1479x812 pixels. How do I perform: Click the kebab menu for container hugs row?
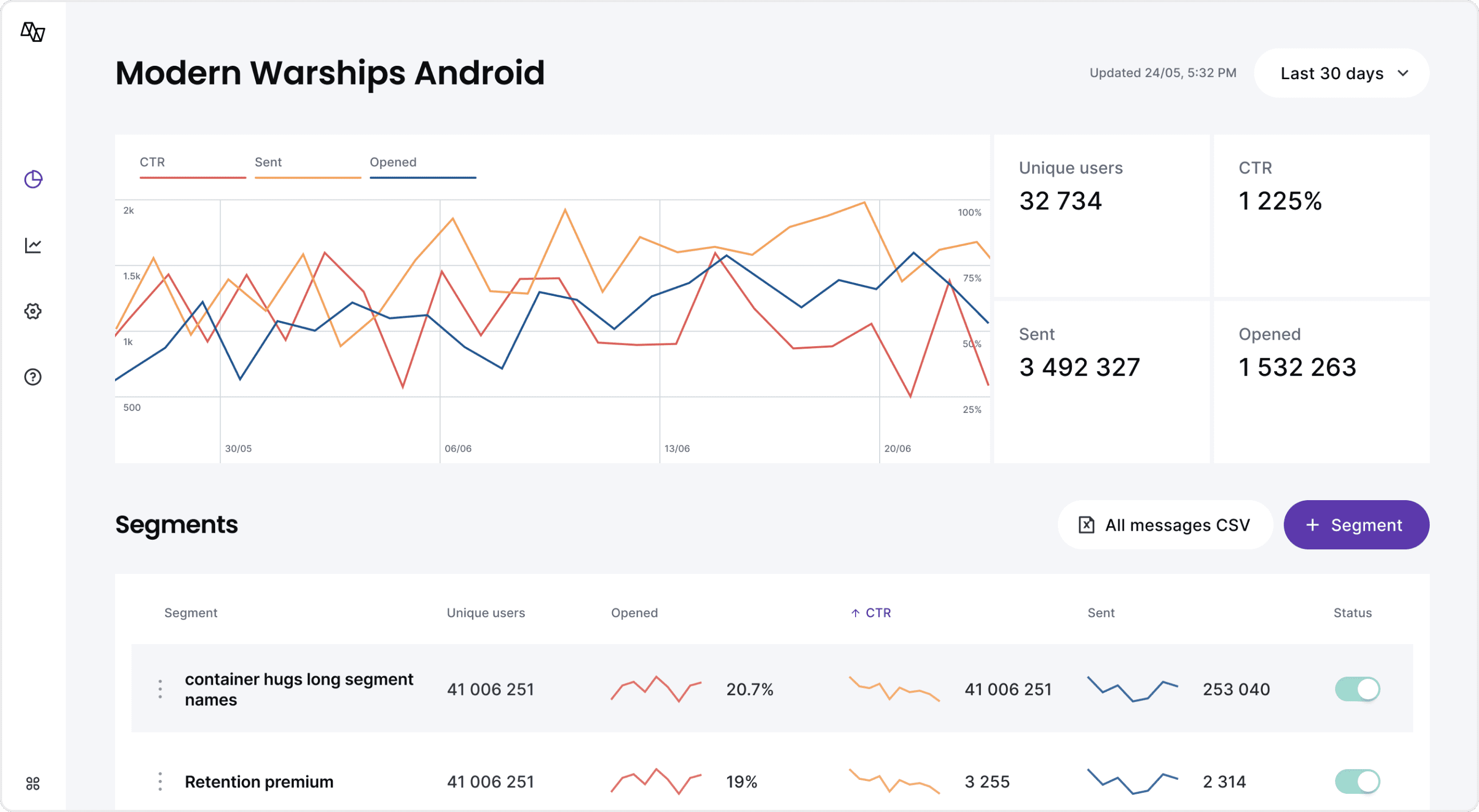[x=160, y=689]
